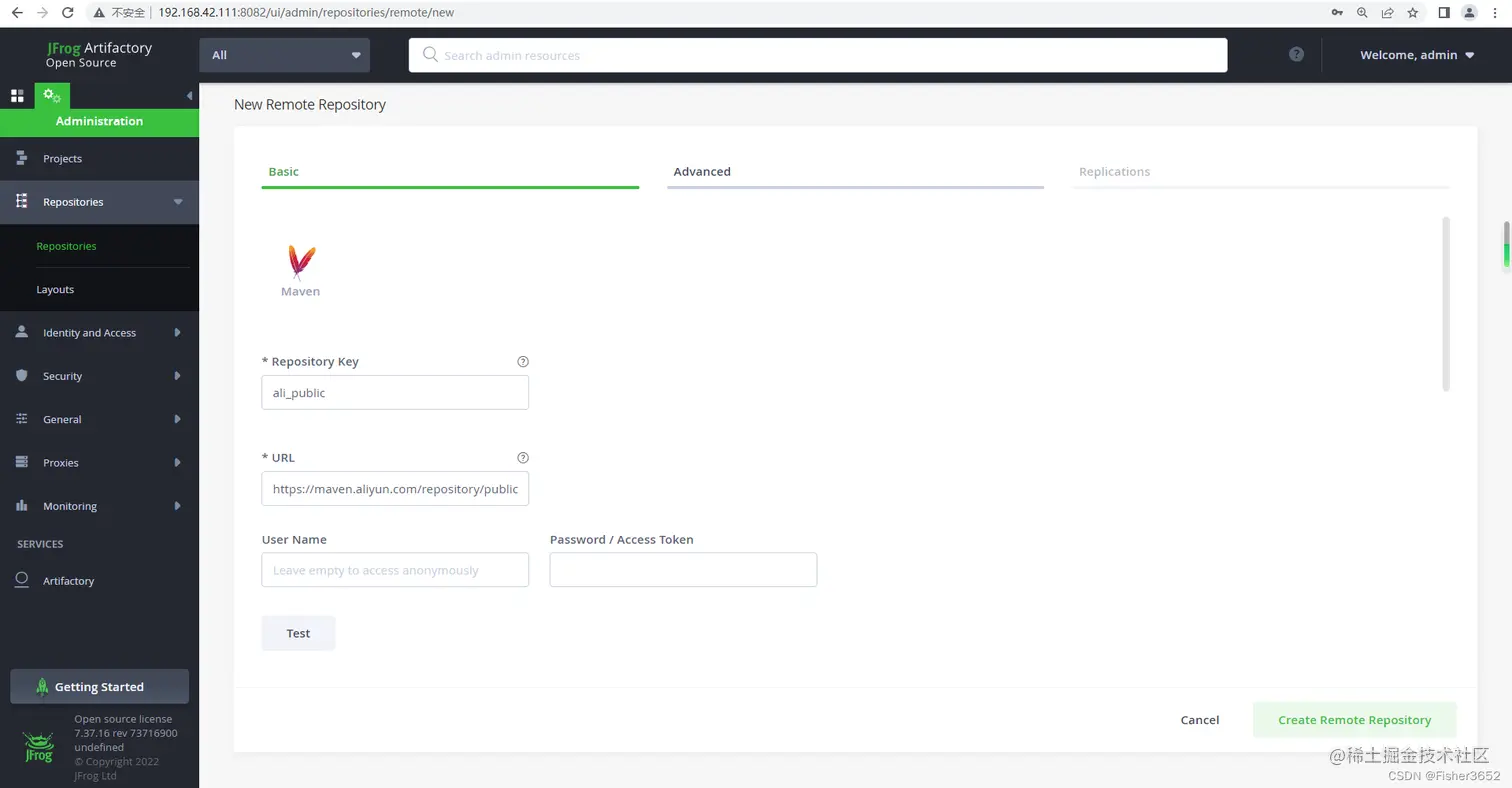Switch to the Replications tab

(x=1260, y=172)
